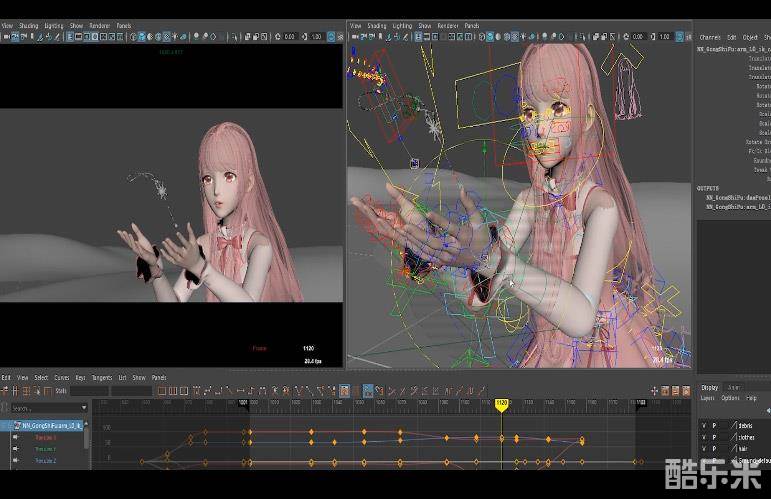Click the rightmost icon in Graph Editor toolbar
771x499 pixels.
click(685, 390)
